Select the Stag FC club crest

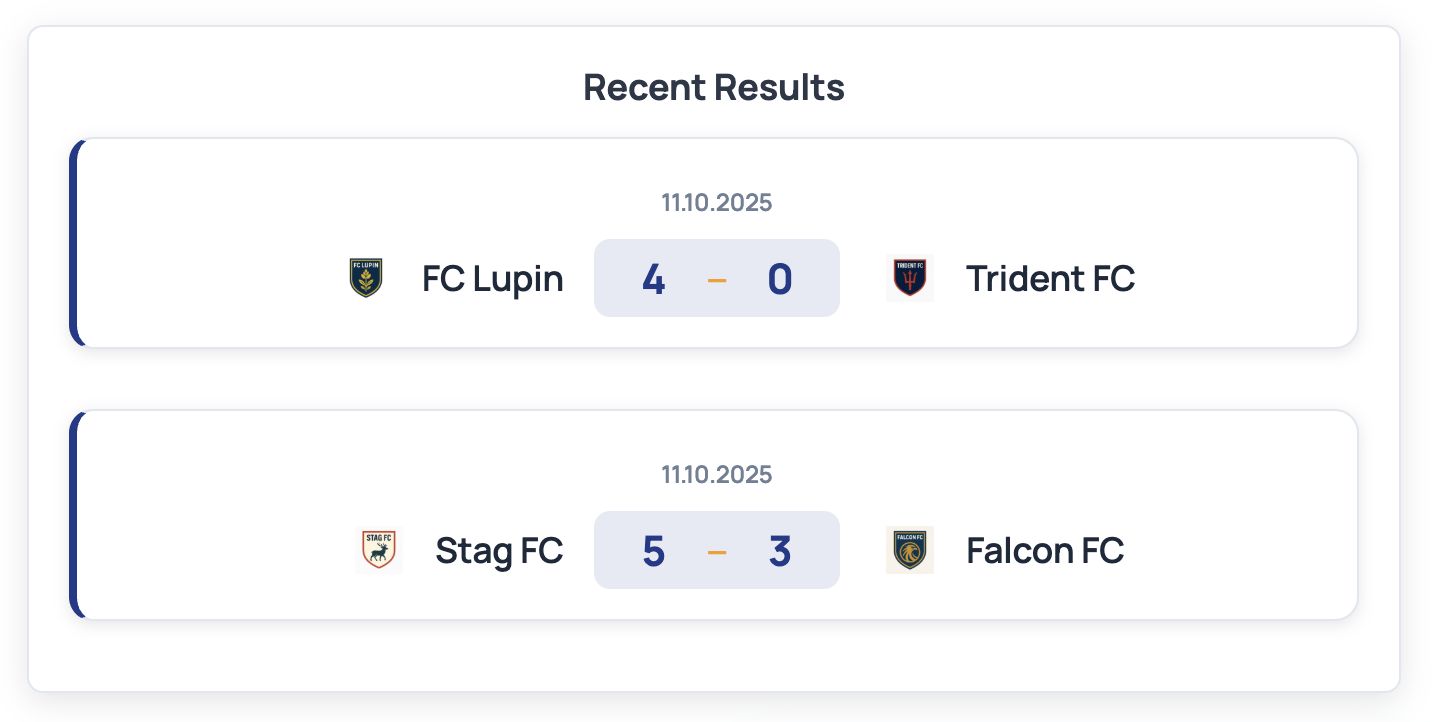378,550
